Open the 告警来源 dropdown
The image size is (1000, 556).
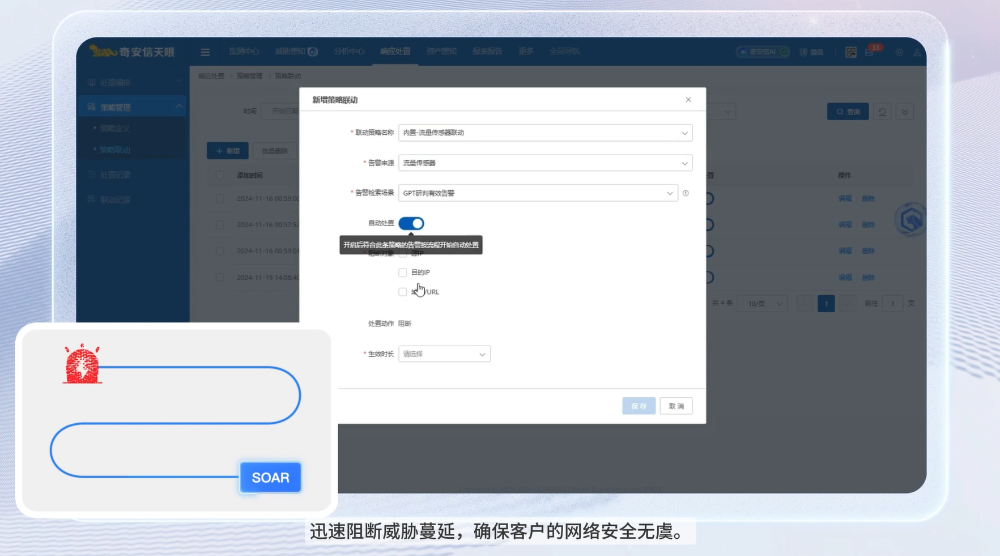[x=545, y=163]
